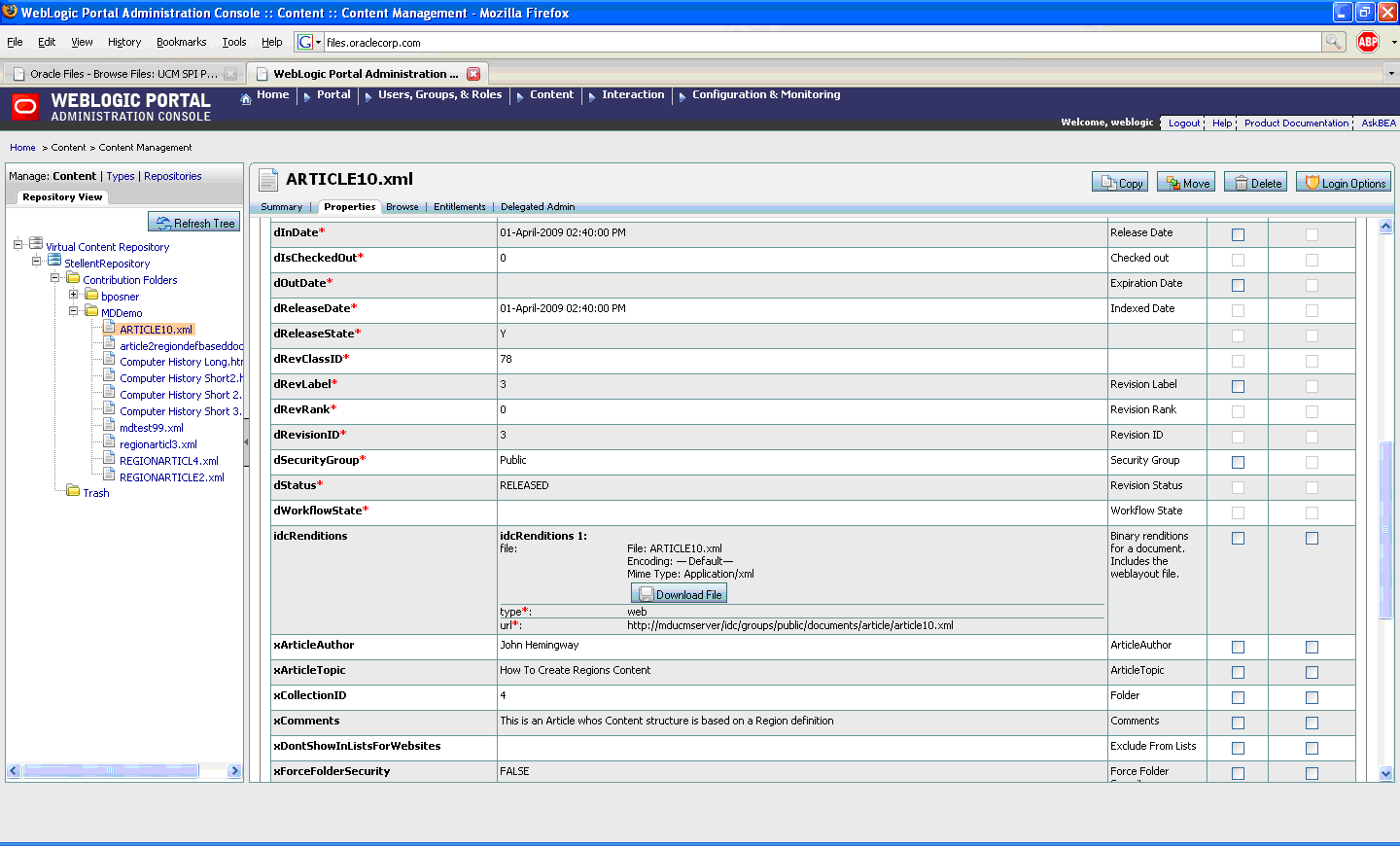Click the Trash folder icon
This screenshot has width=1400, height=846.
click(73, 491)
